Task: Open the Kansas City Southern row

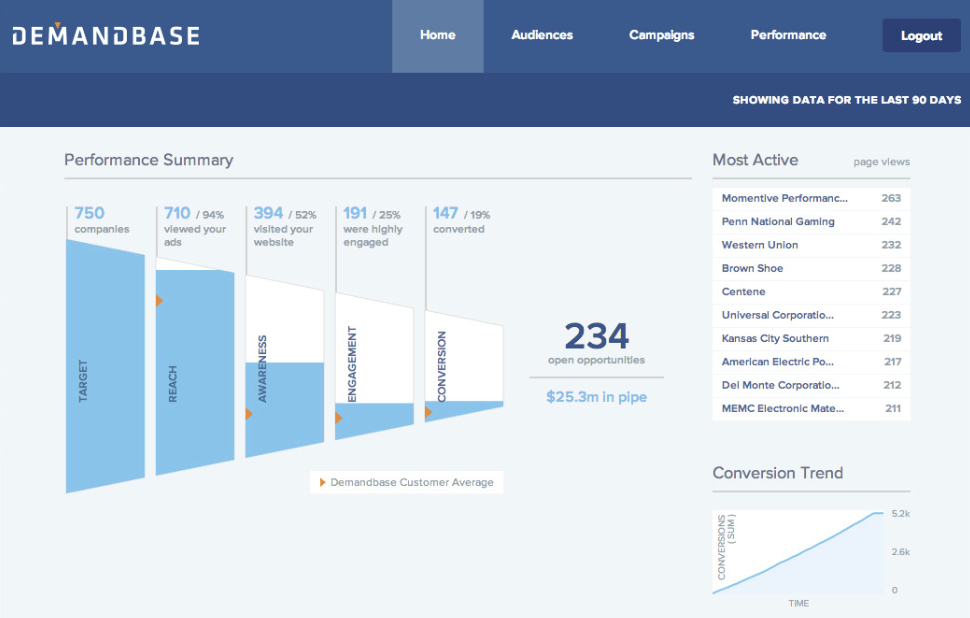Action: 811,338
